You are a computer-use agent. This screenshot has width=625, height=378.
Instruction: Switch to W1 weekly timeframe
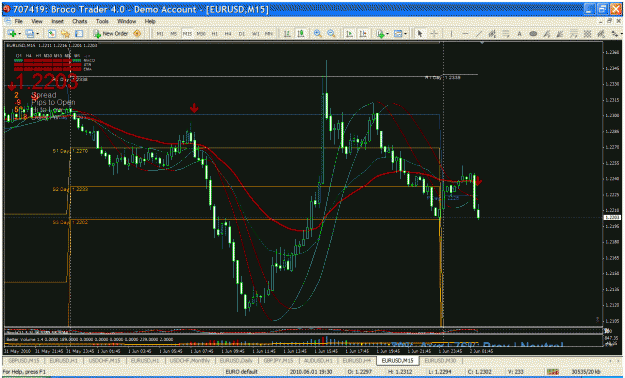click(256, 34)
